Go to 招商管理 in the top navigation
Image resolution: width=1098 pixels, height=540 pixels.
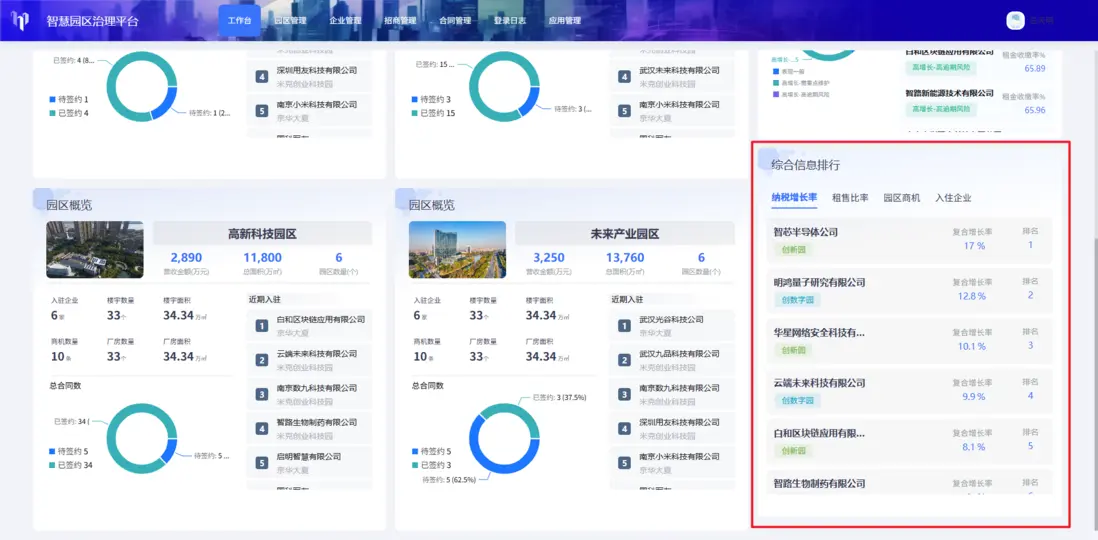point(400,20)
